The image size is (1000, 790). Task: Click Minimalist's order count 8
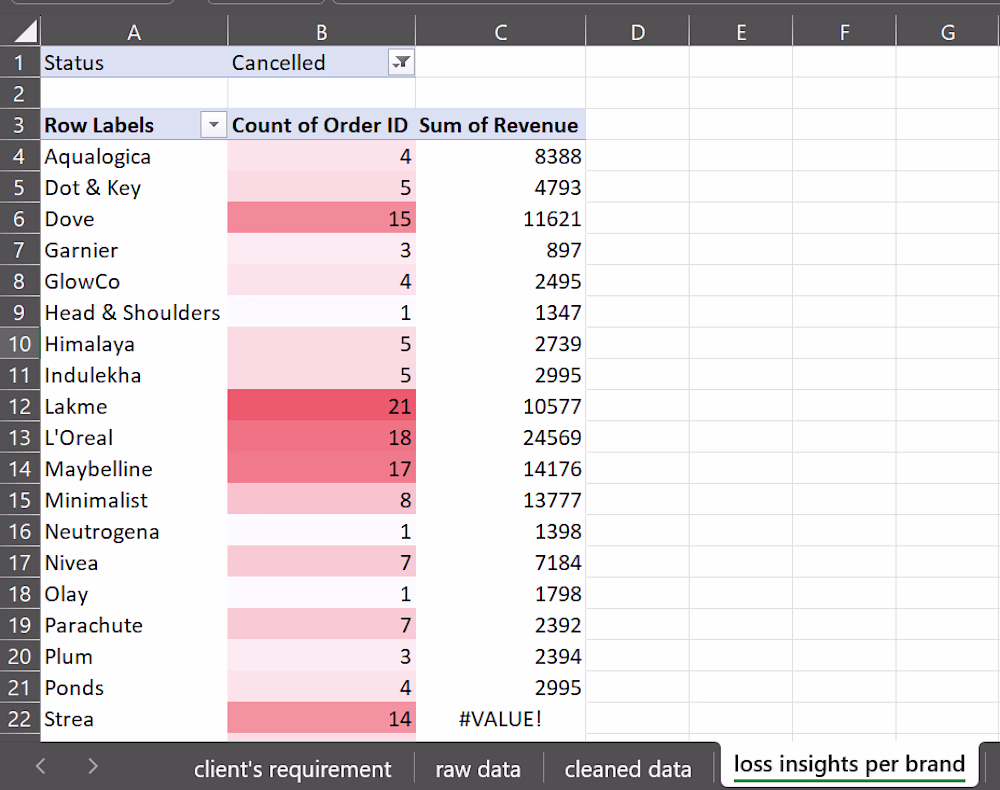pyautogui.click(x=321, y=500)
